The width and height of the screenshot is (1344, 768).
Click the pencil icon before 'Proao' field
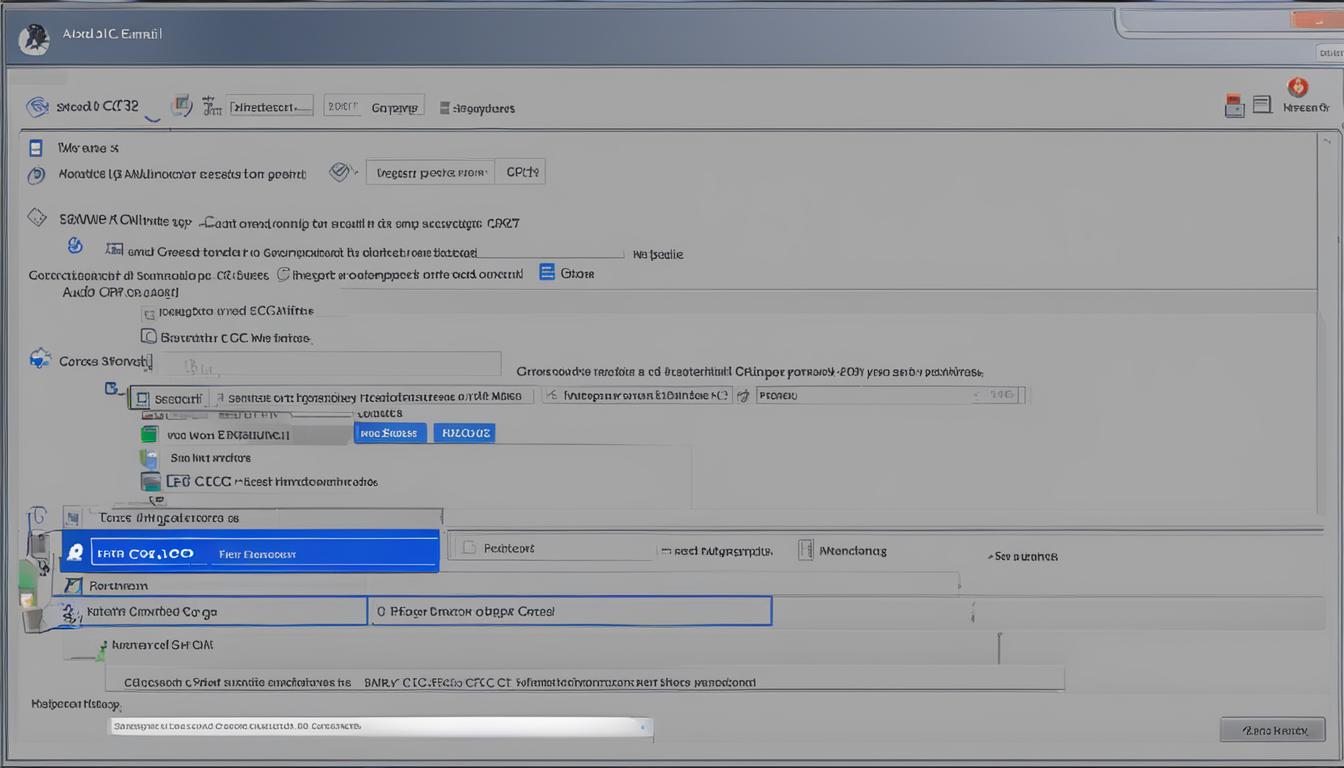click(x=743, y=396)
